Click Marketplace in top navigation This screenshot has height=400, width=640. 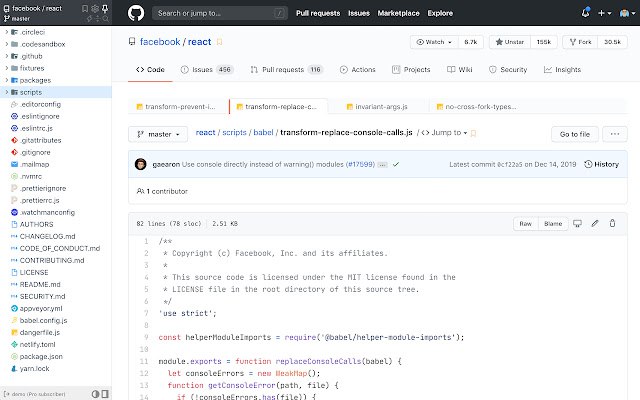pyautogui.click(x=398, y=13)
